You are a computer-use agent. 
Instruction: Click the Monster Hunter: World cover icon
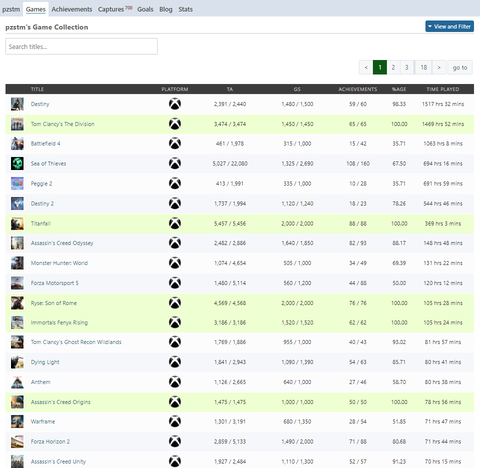[x=17, y=263]
